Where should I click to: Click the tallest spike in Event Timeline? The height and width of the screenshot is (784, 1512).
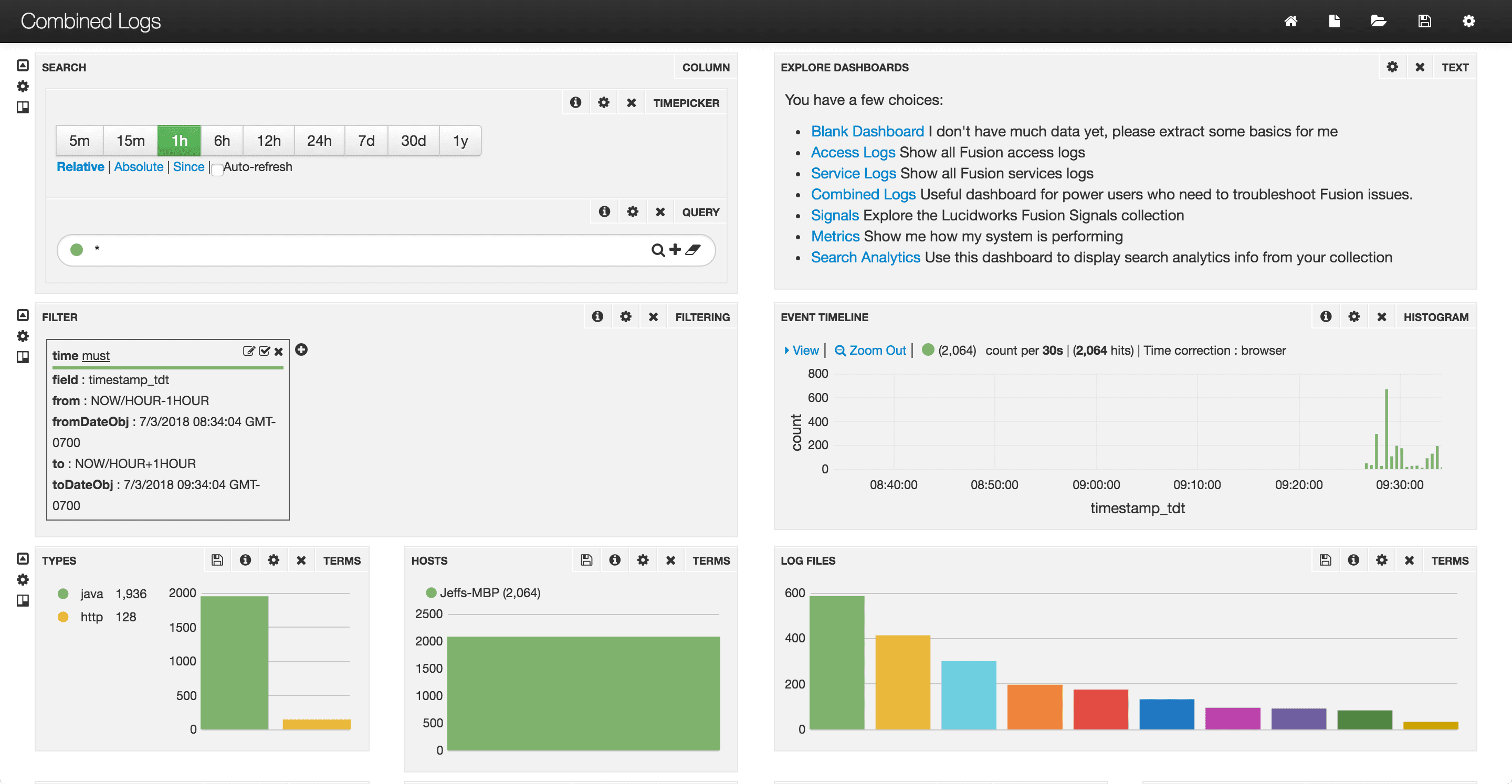[1387, 429]
